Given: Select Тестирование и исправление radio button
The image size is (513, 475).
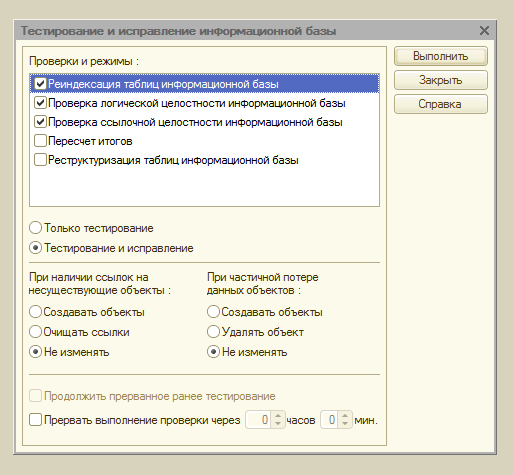Looking at the screenshot, I should (x=35, y=248).
